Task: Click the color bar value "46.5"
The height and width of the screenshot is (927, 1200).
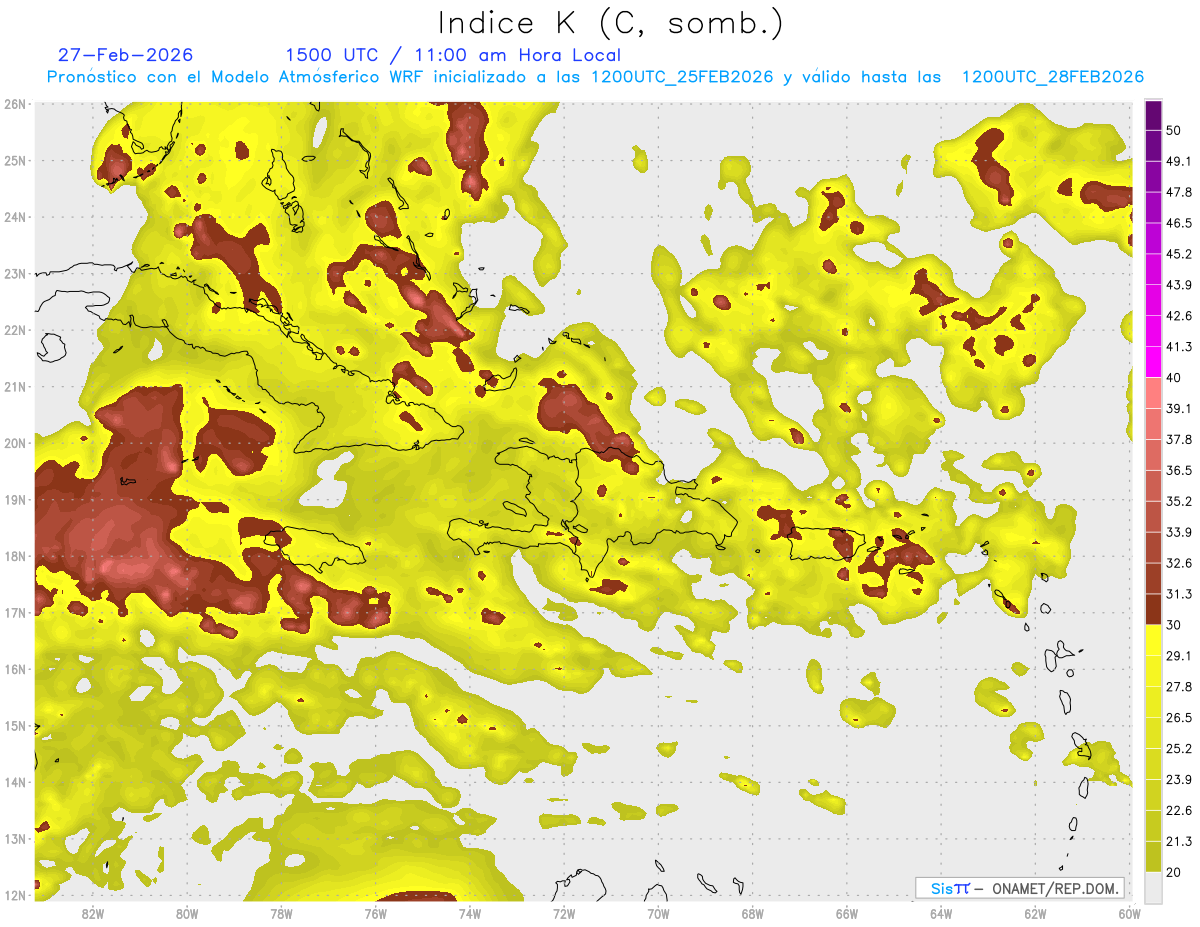Action: pyautogui.click(x=1179, y=223)
